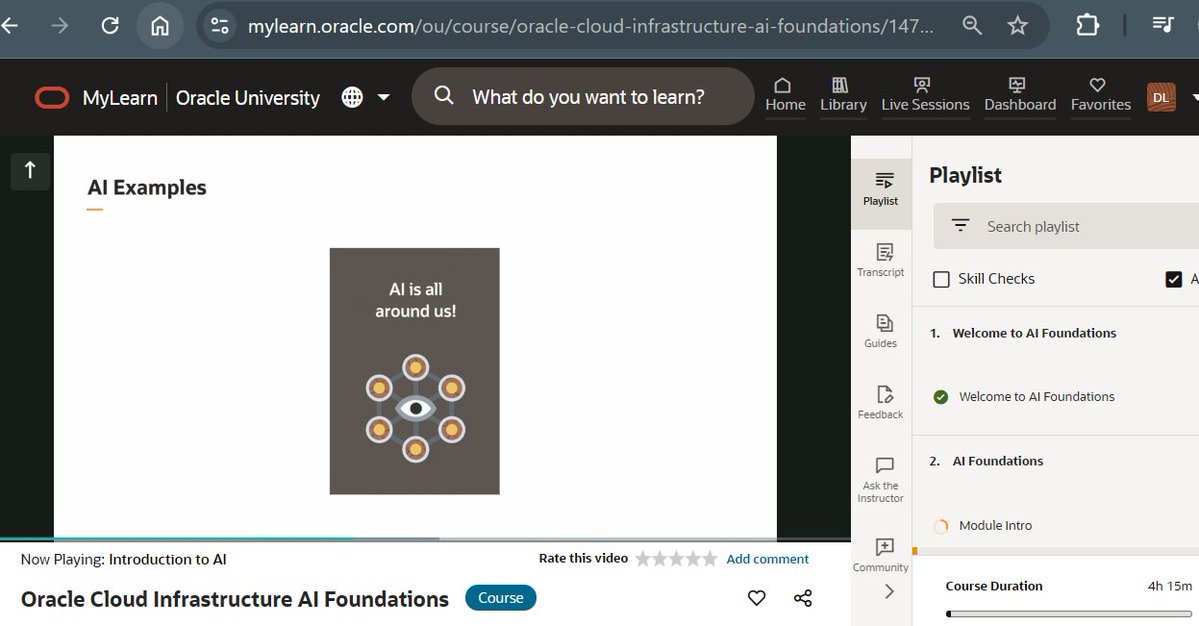Click 'Now Playing: Introduction to AI' text
Image resolution: width=1199 pixels, height=626 pixels.
click(124, 560)
